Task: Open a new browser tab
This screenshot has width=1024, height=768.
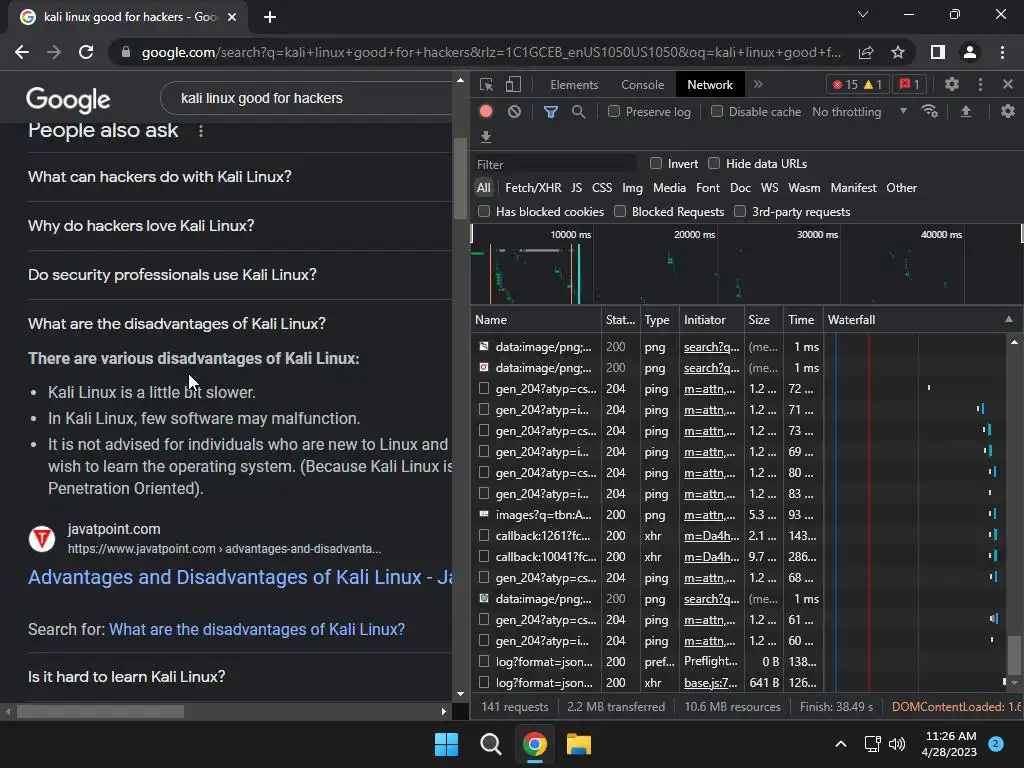Action: 270,17
